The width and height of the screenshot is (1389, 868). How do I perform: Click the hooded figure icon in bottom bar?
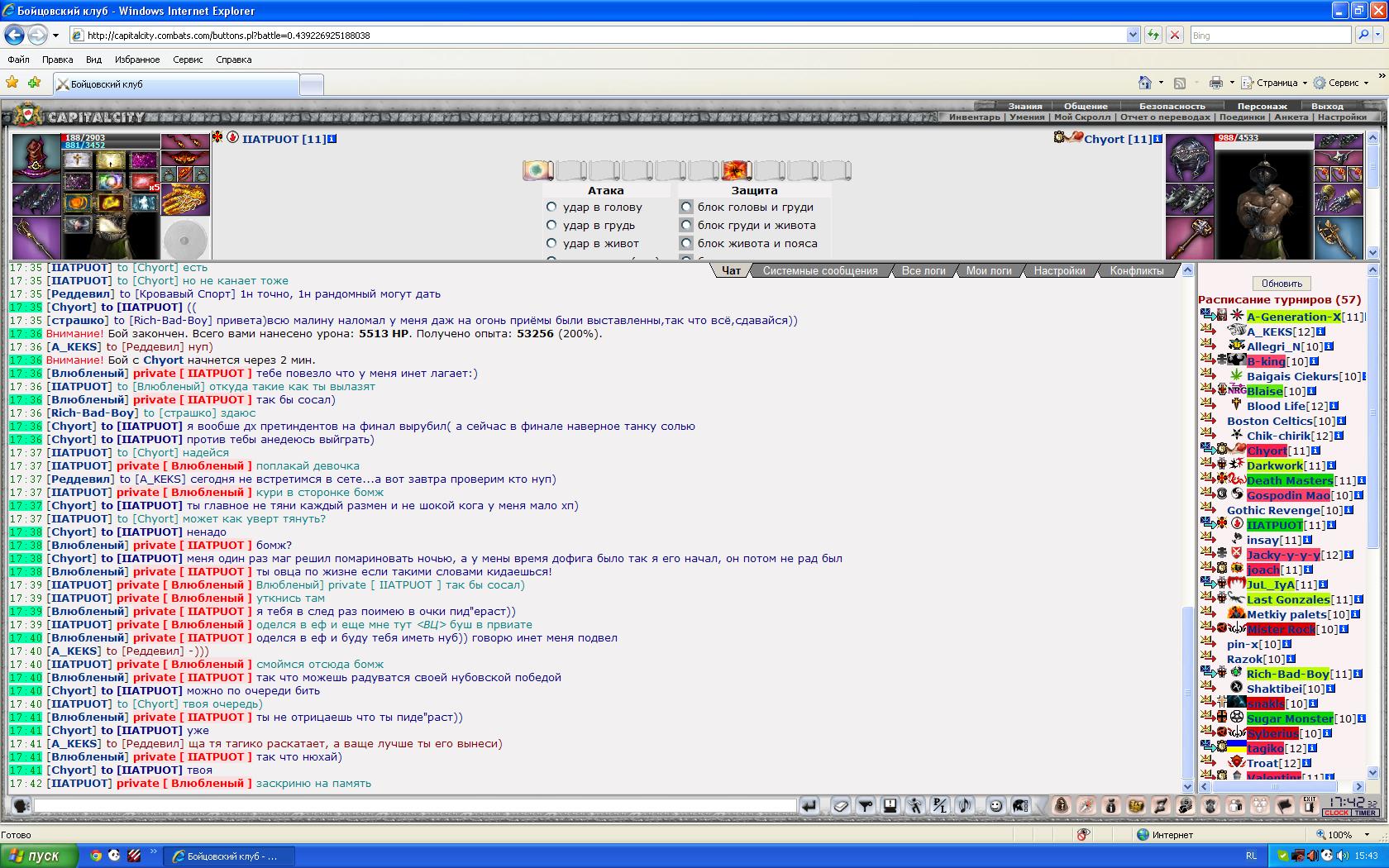pyautogui.click(x=1062, y=805)
